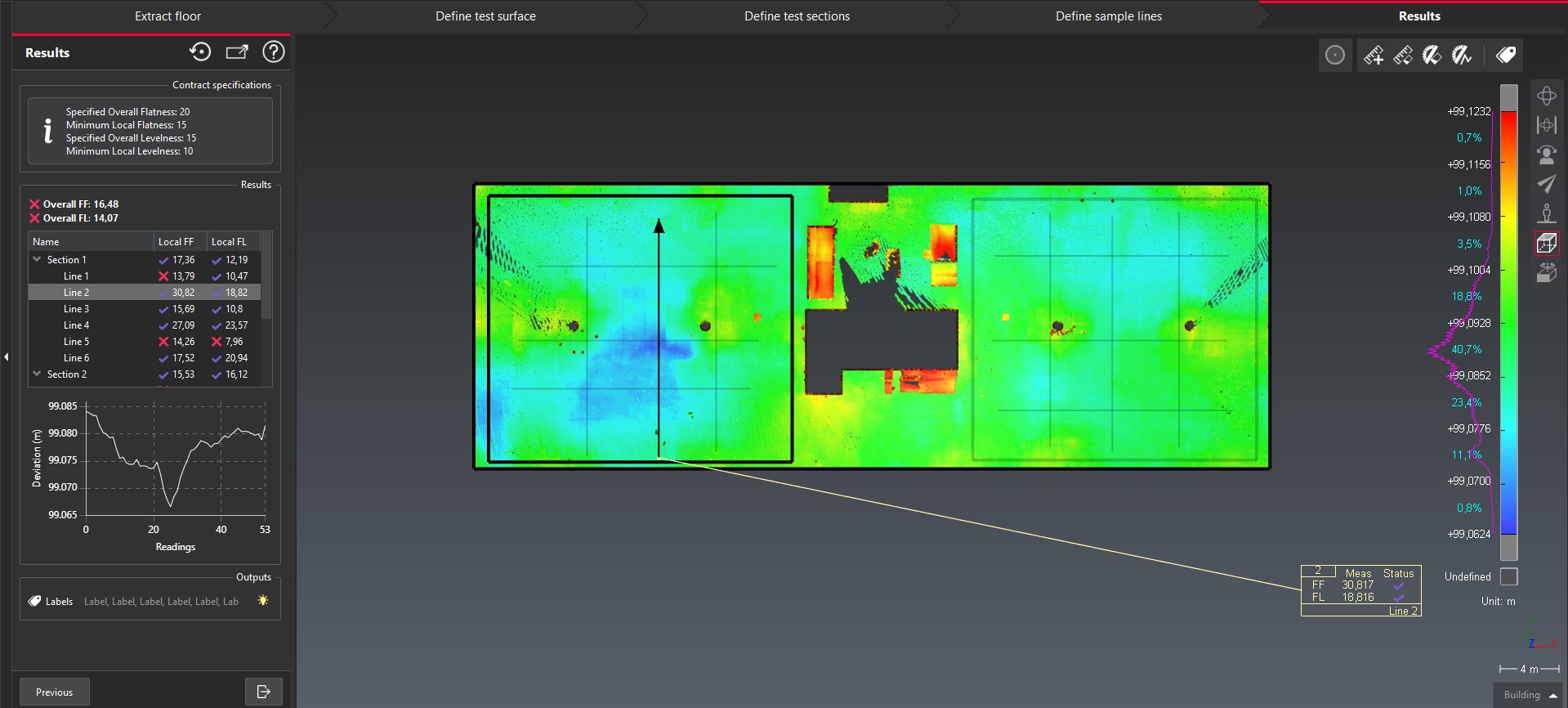Click the add measurement ruler-plus icon

[x=1374, y=55]
